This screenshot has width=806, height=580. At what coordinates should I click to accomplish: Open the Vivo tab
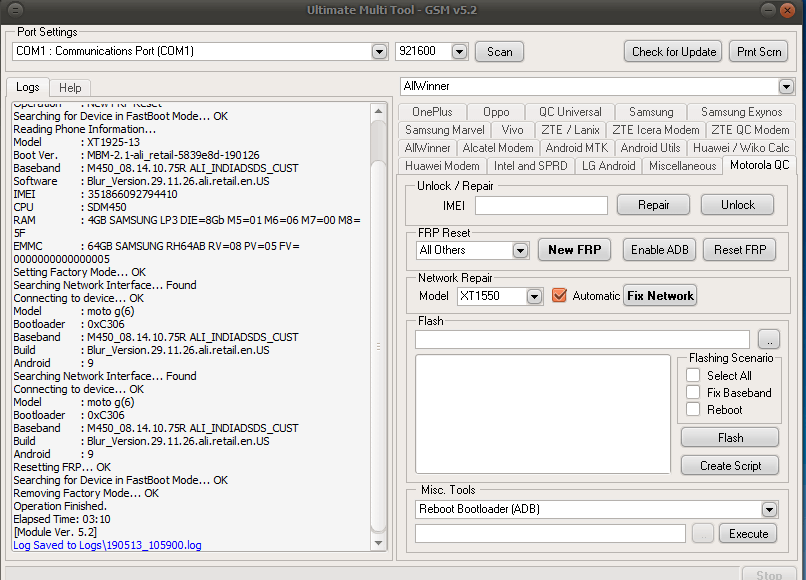click(x=512, y=130)
